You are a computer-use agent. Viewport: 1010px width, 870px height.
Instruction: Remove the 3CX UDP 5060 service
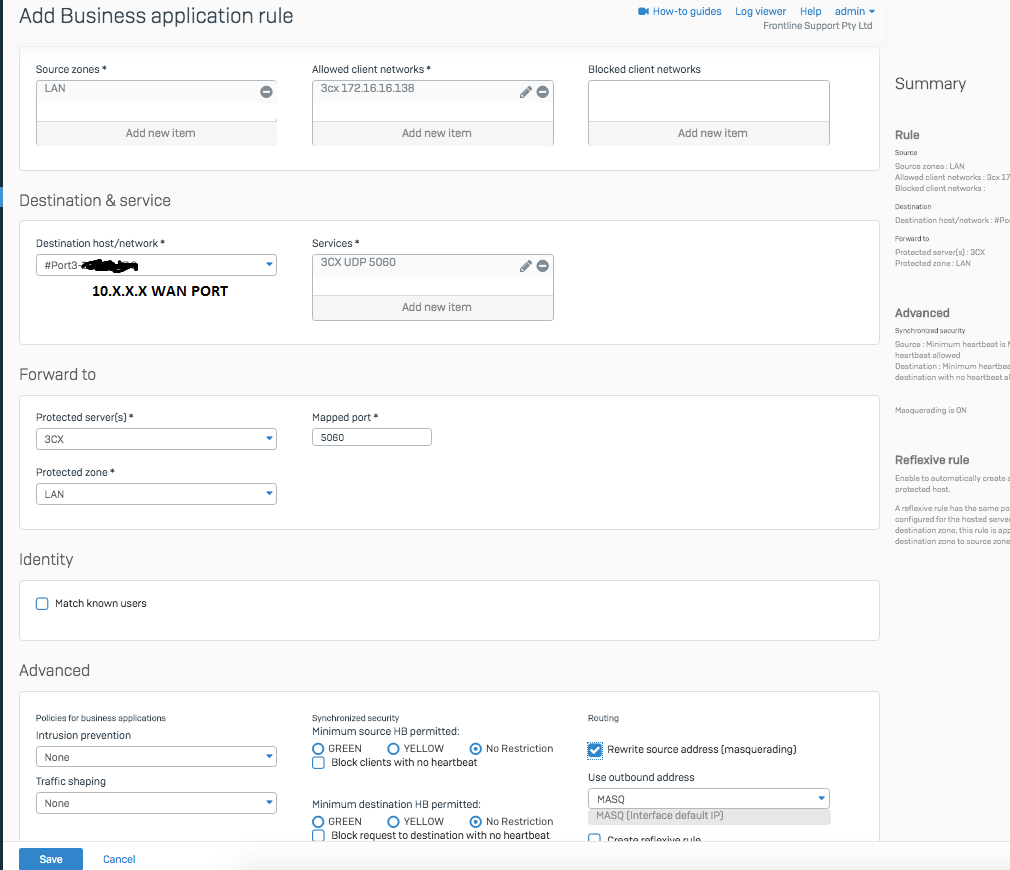543,266
